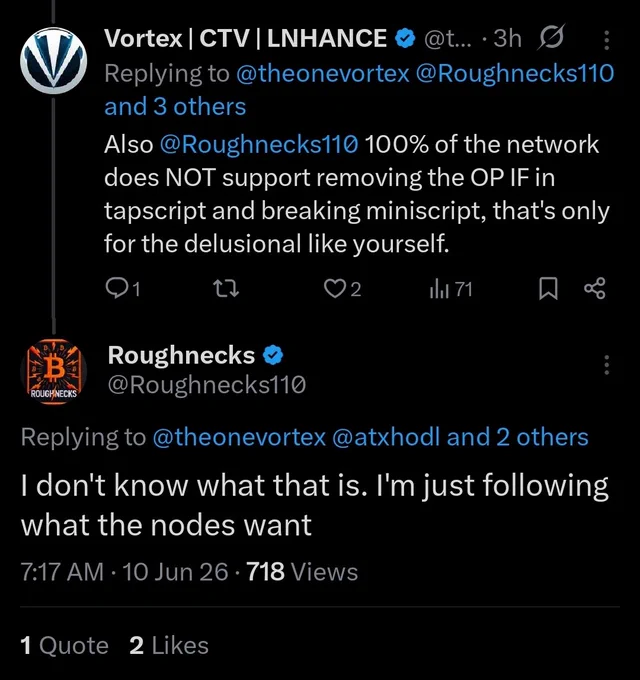640x680 pixels.
Task: Click the Grok slashed-circle icon
Action: pos(552,38)
